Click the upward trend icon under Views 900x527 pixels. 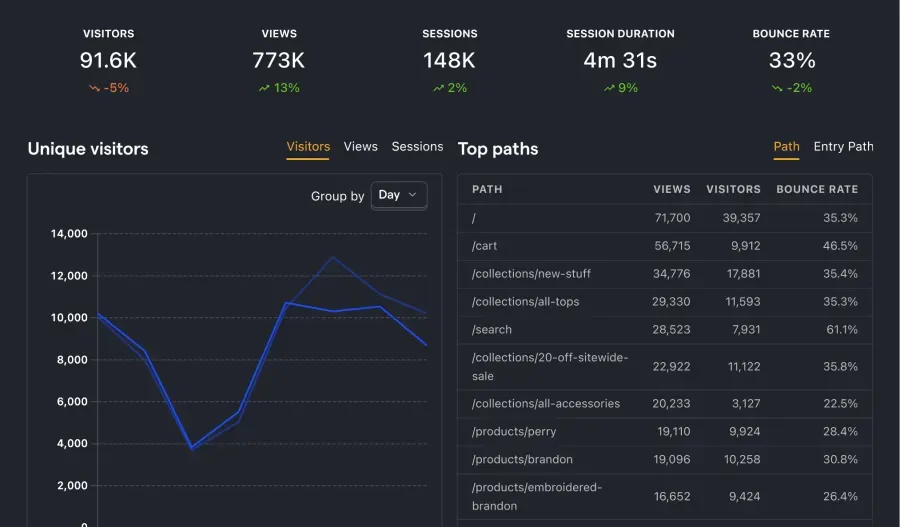coord(264,88)
